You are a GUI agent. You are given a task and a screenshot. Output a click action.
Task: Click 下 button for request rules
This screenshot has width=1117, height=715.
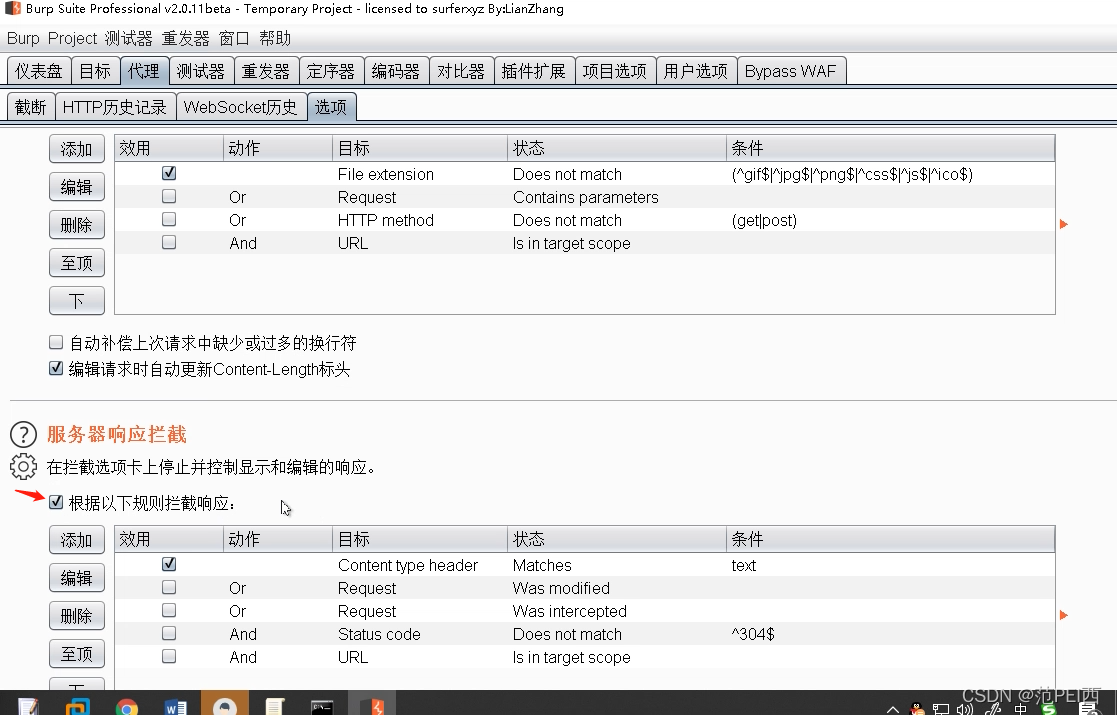click(x=77, y=301)
